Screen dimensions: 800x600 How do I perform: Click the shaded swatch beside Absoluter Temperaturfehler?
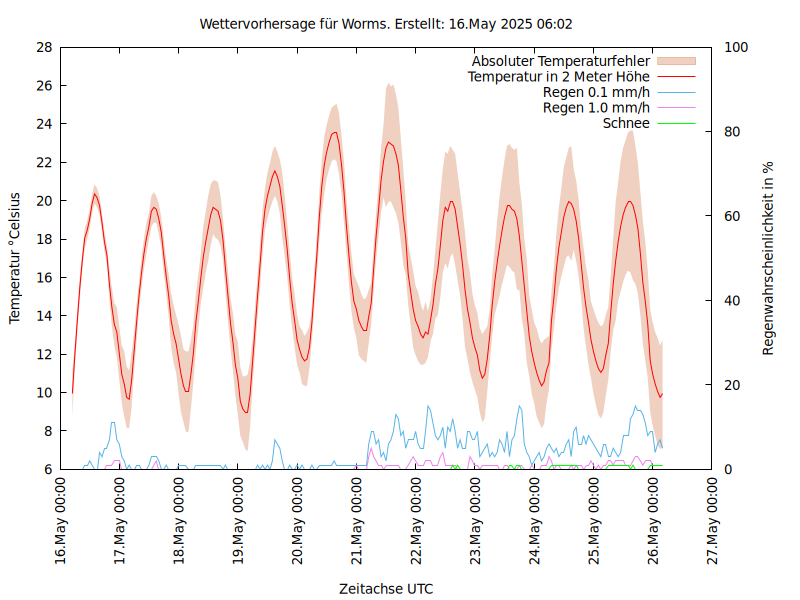[677, 60]
